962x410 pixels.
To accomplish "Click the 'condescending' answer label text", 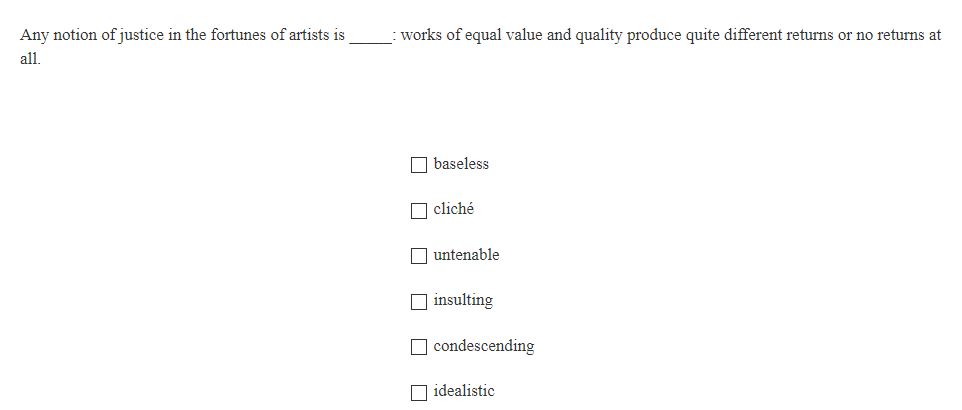I will coord(484,346).
